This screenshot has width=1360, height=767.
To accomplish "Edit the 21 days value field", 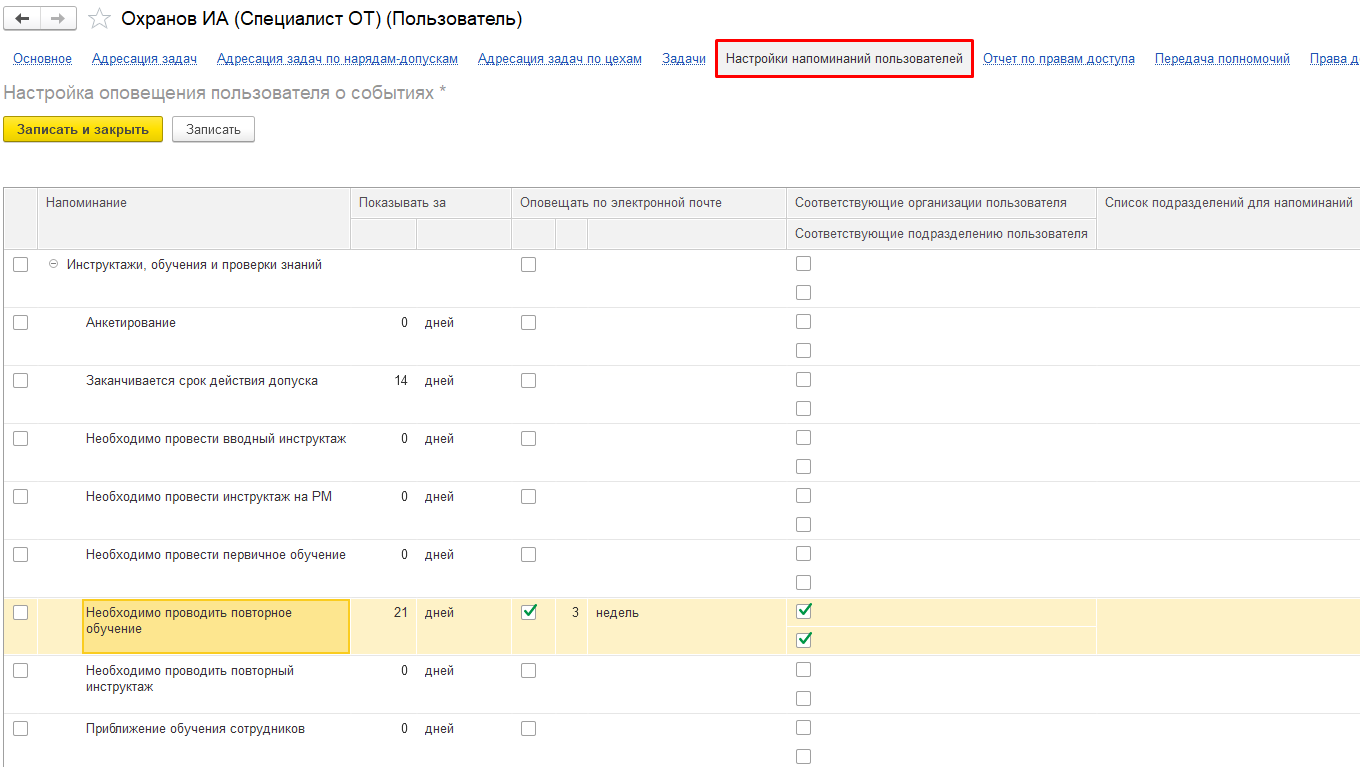I will (x=384, y=613).
